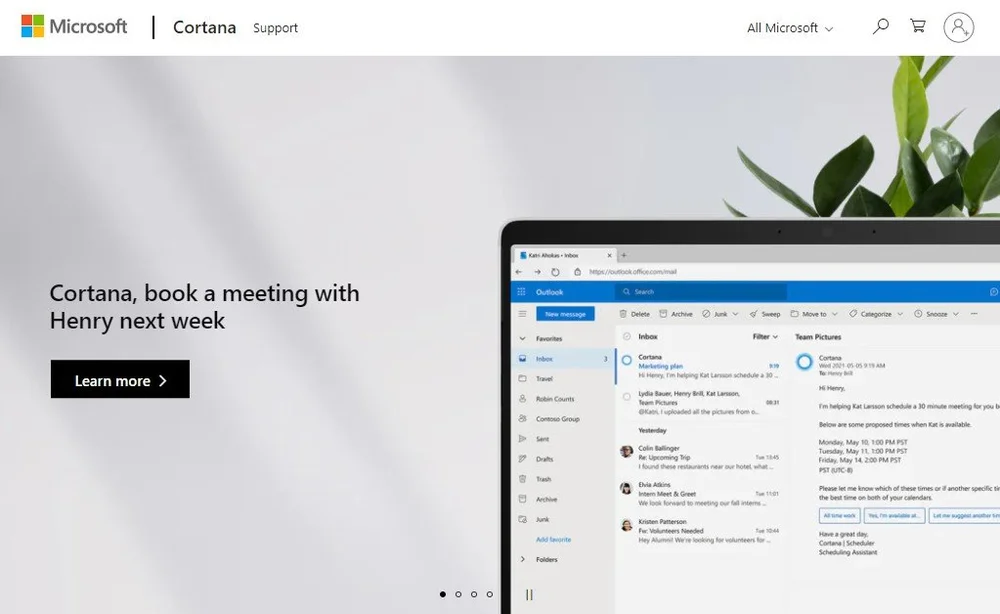The image size is (1000, 614).
Task: Open the Trash folder icon in Outlook
Action: pos(522,479)
